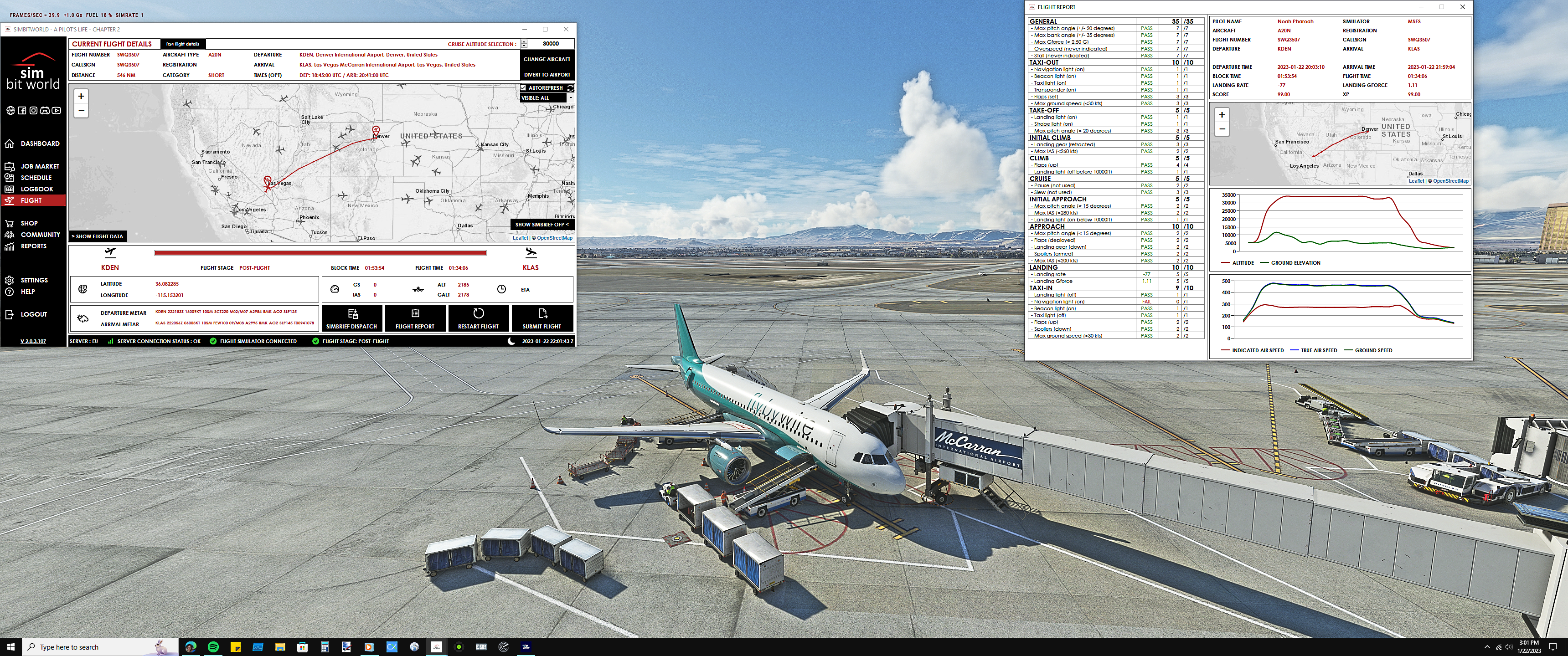Increase cruise altitude with up arrow

[x=524, y=42]
